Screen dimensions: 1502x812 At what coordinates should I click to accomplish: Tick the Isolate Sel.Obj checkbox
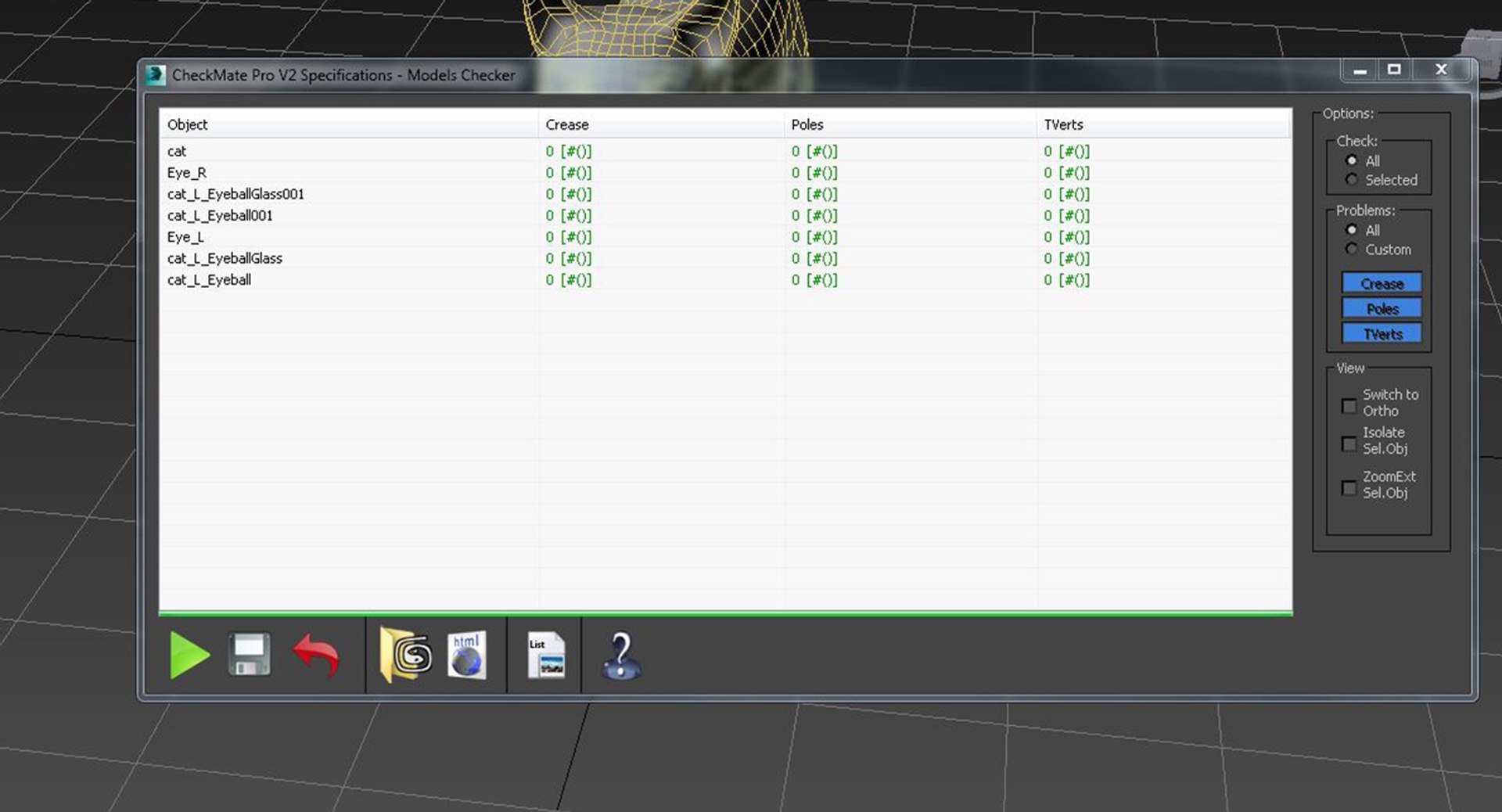[1349, 444]
